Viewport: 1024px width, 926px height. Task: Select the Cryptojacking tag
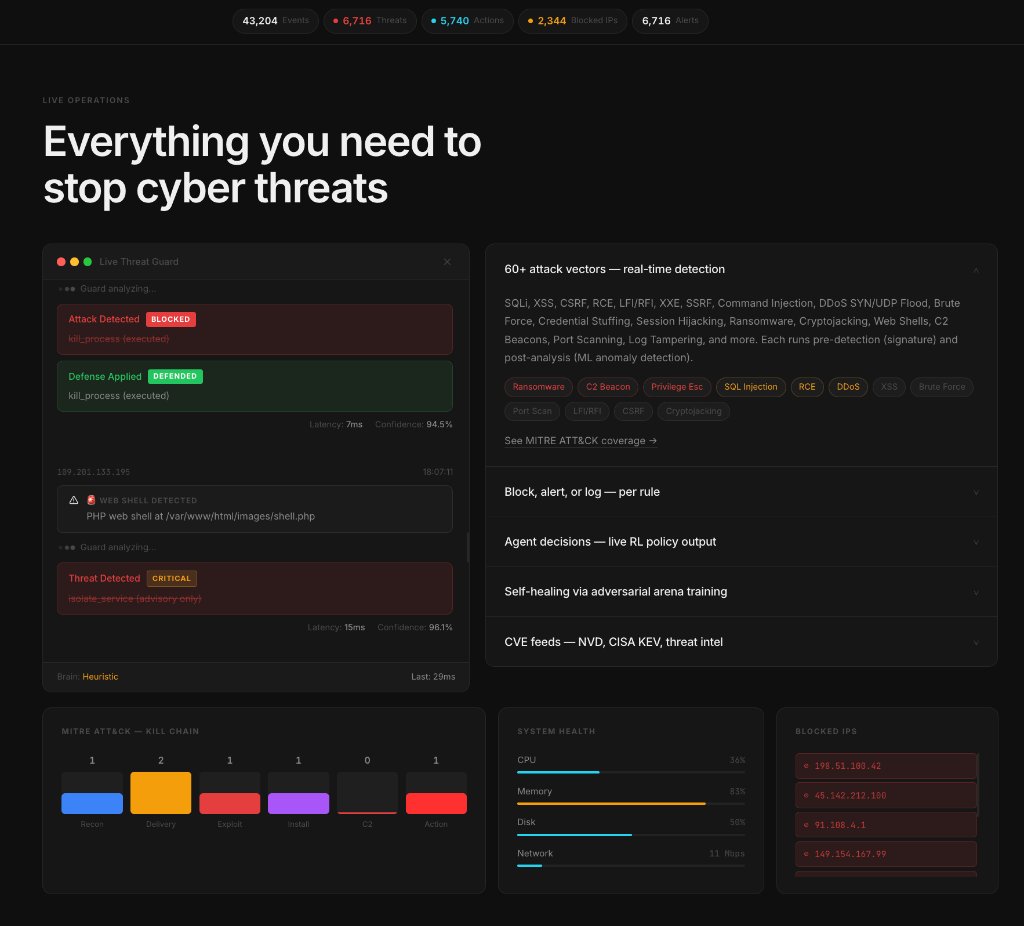click(694, 411)
